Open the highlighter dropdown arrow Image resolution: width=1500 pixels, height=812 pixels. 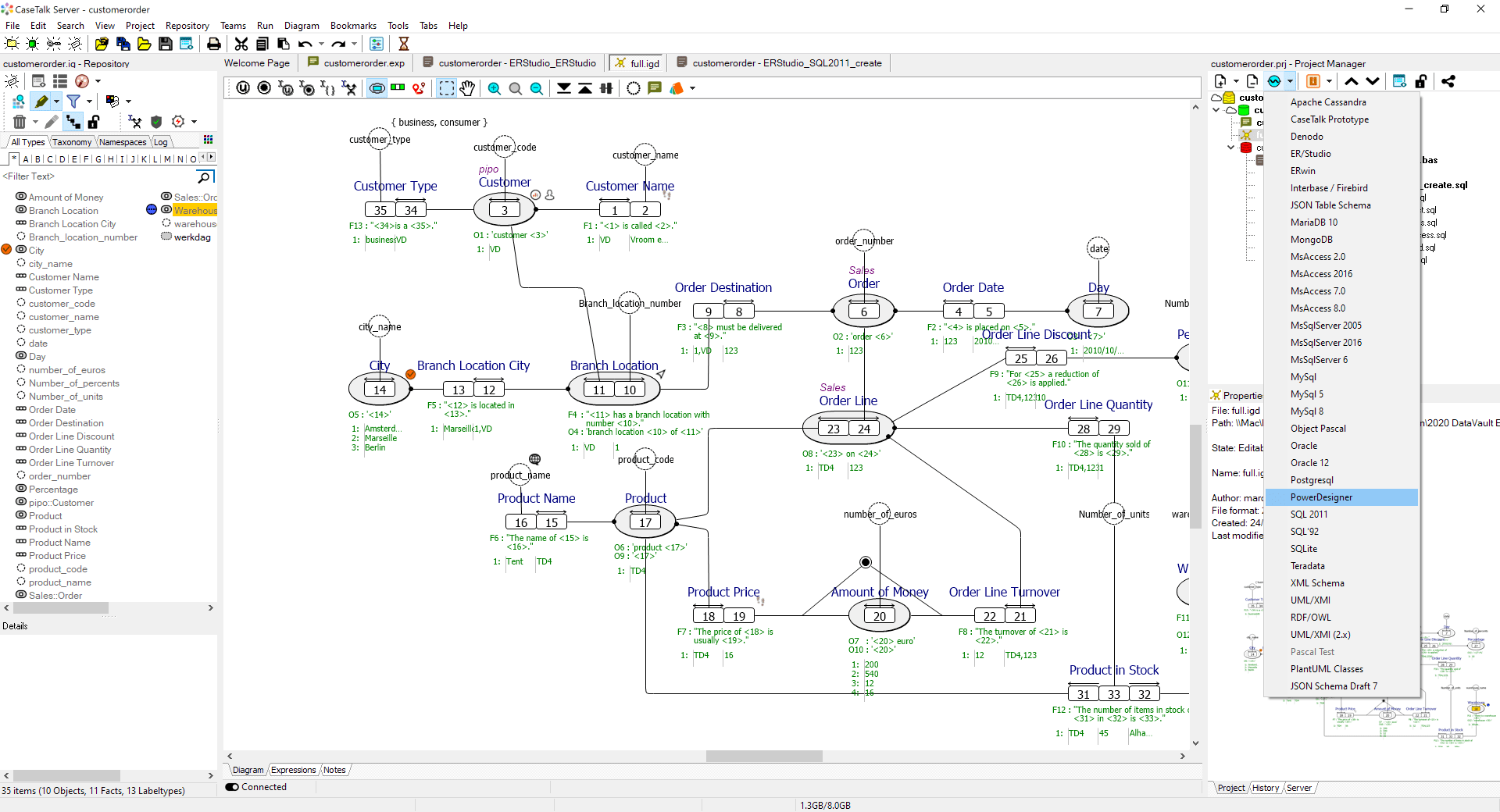(56, 101)
